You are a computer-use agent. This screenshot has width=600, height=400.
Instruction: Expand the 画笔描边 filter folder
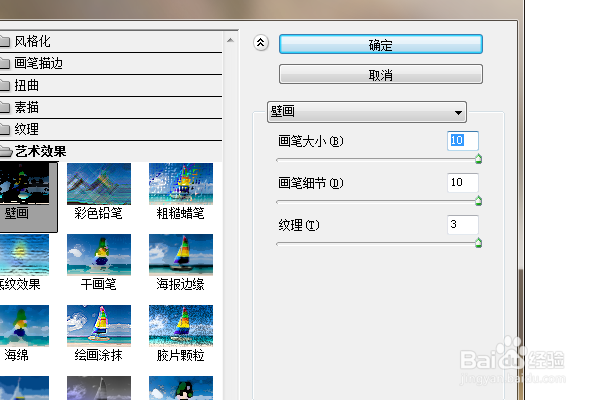tap(111, 64)
